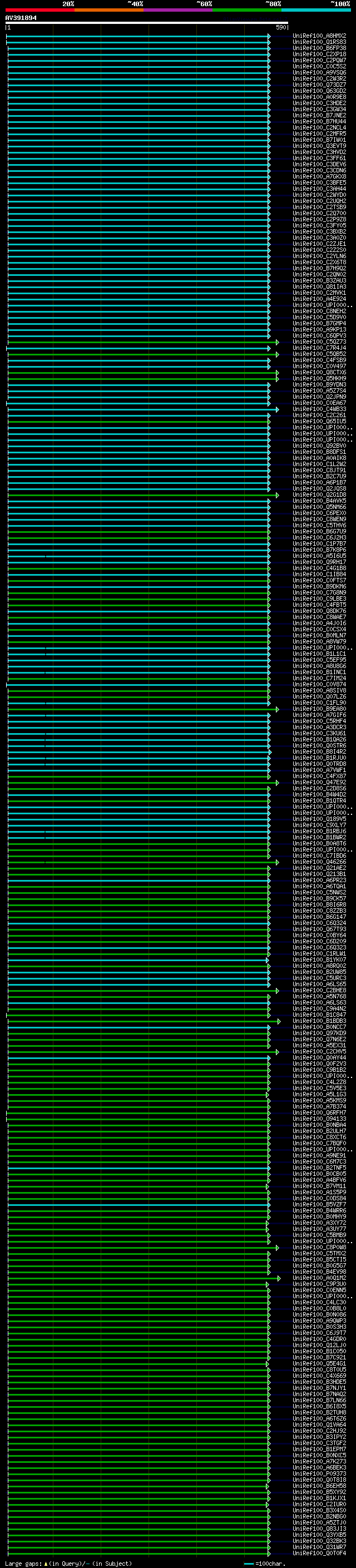Click the purple ~60% identity legend segment
Screen dimensions: 356x1568
click(177, 10)
